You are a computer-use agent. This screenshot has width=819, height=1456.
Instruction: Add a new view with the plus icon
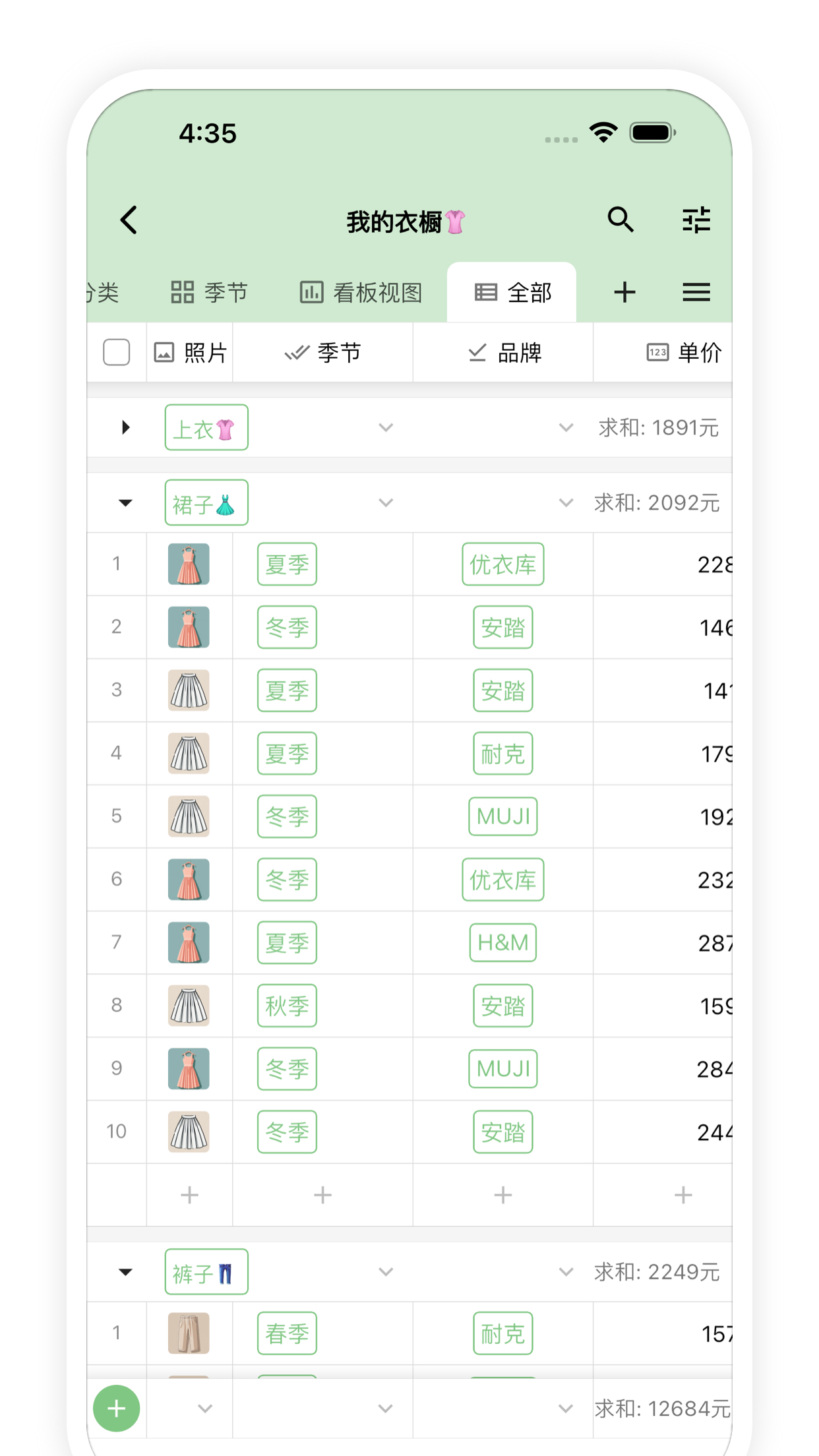(625, 291)
